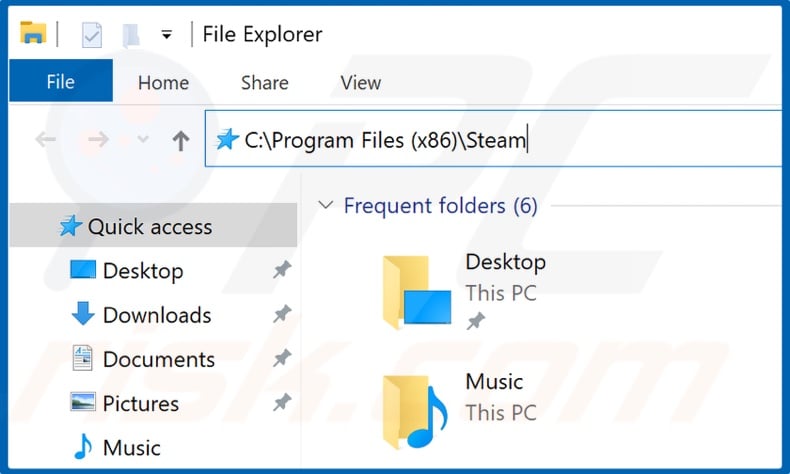The height and width of the screenshot is (474, 790).
Task: Unpin Desktop using its pin icon in sidebar
Action: click(282, 270)
